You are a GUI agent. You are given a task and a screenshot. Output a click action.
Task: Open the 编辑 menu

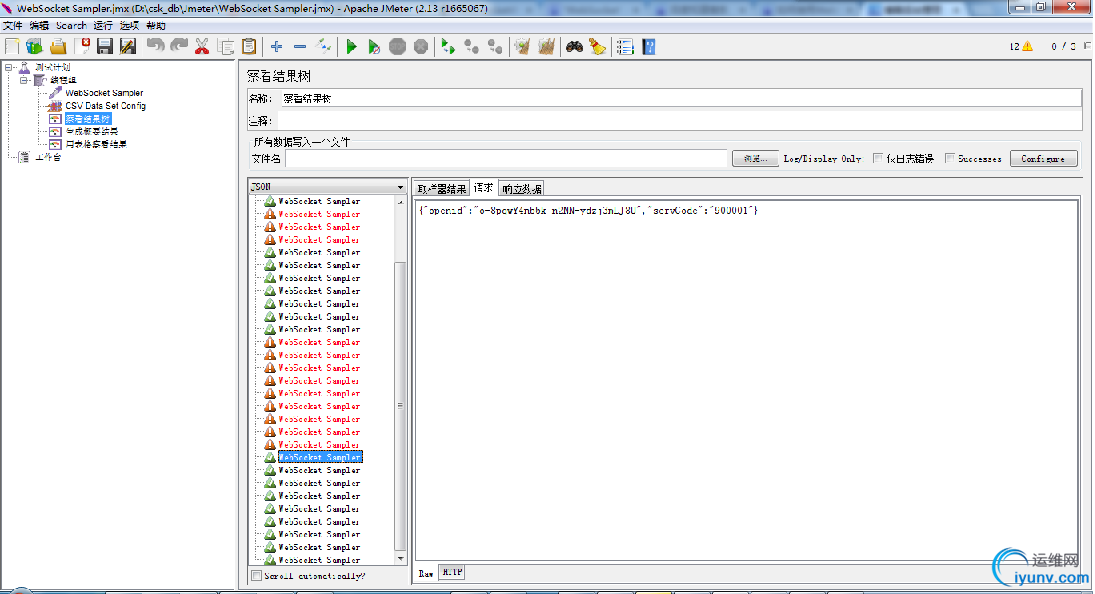[x=39, y=26]
